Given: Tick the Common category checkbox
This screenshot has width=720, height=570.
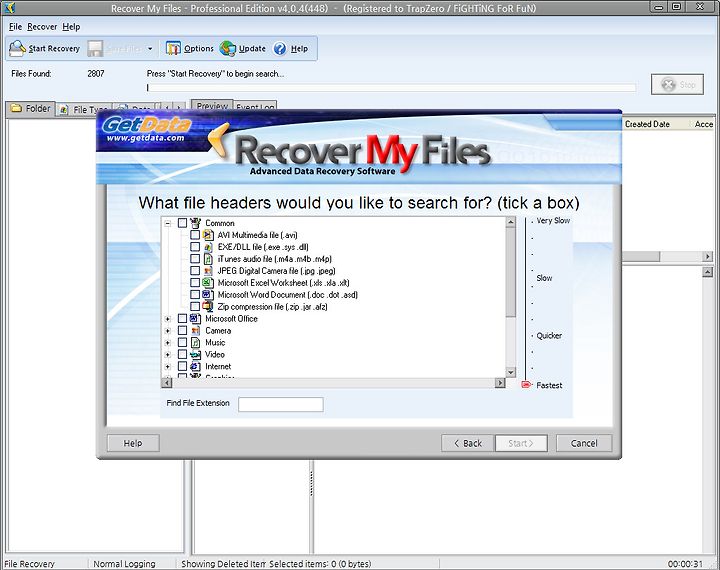Looking at the screenshot, I should (182, 223).
